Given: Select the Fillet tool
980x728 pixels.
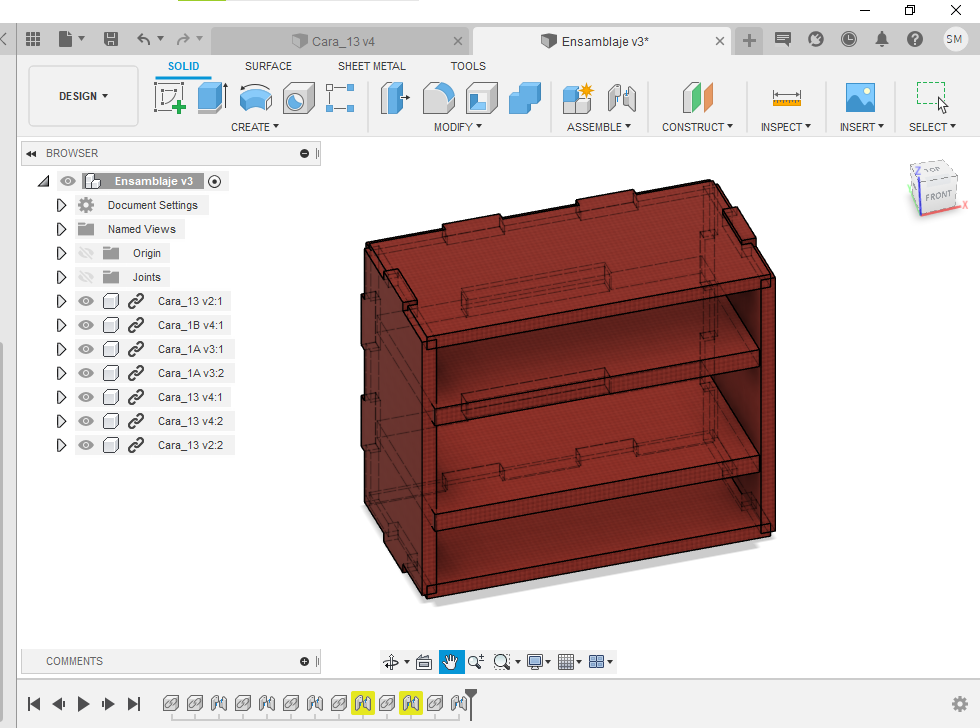Looking at the screenshot, I should tap(438, 98).
